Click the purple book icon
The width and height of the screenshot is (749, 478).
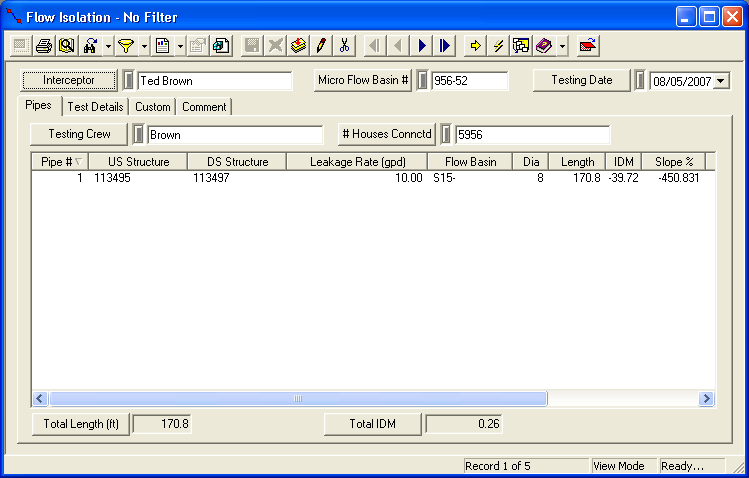tap(544, 46)
